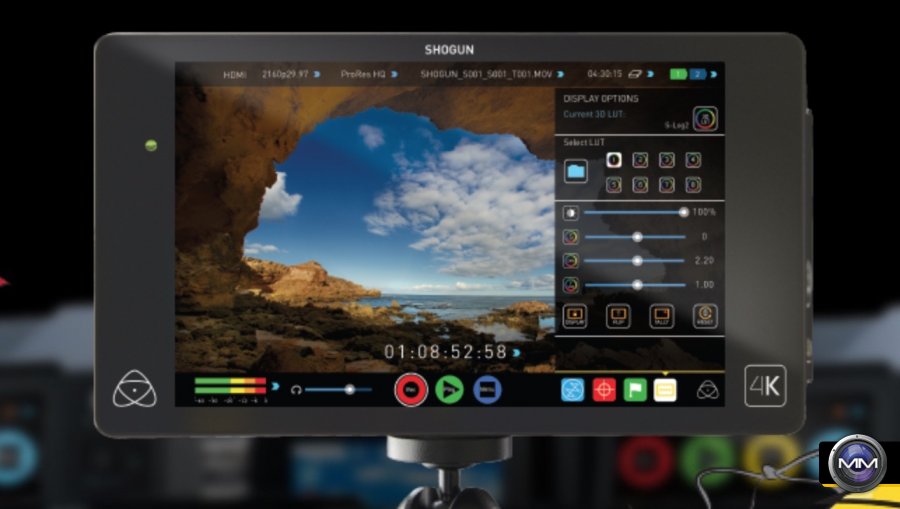The width and height of the screenshot is (900, 509).
Task: Select LUT slot 8
Action: [x=693, y=184]
